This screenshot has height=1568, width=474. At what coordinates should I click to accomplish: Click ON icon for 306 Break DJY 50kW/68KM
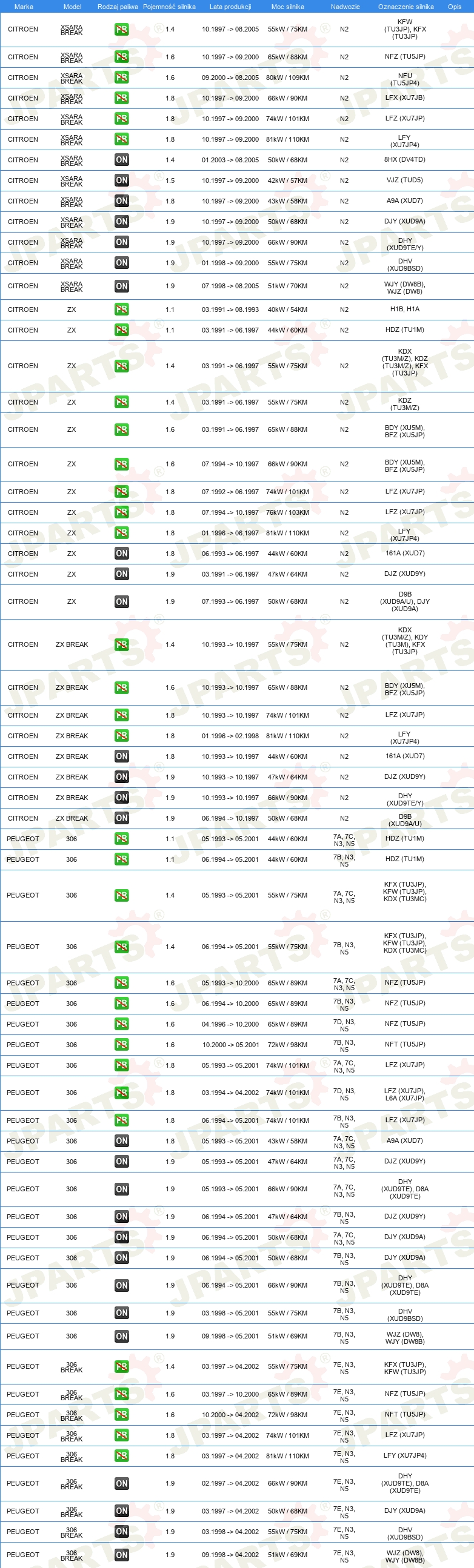122,1512
